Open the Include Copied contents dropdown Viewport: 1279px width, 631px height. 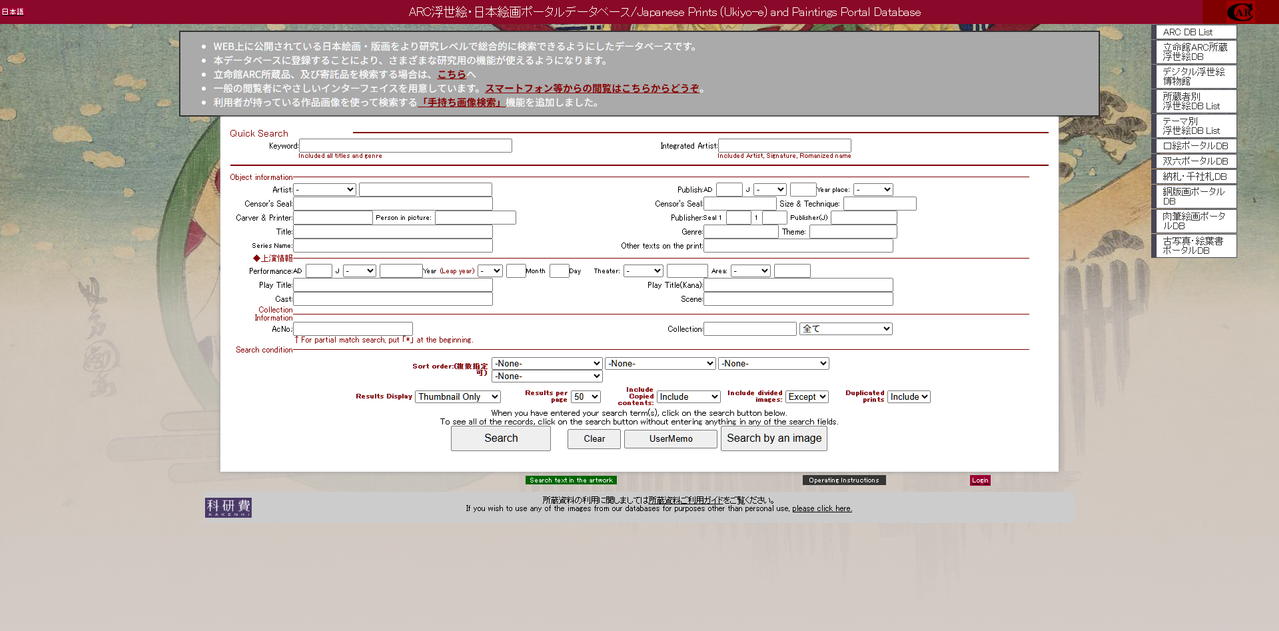(689, 397)
